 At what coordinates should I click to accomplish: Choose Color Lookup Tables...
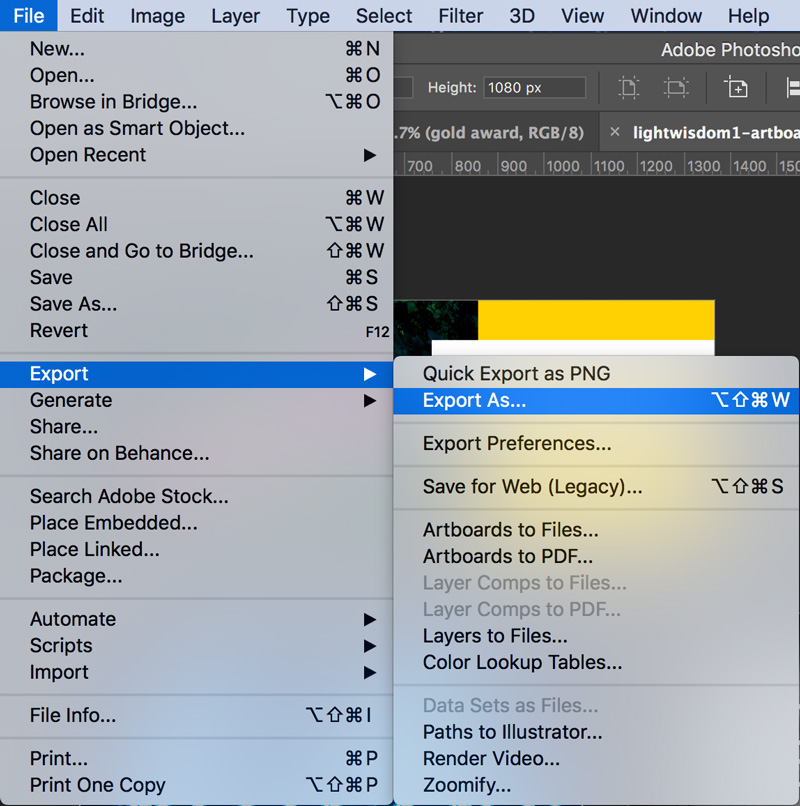point(596,663)
